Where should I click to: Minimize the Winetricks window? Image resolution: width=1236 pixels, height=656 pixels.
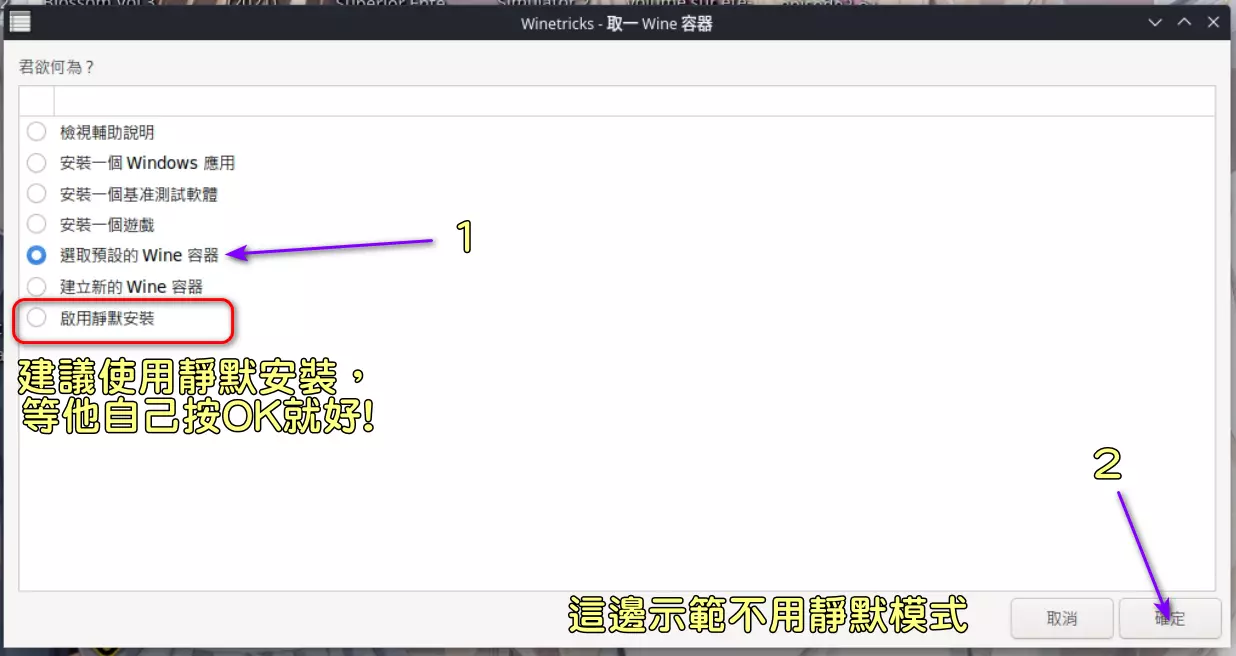tap(1156, 22)
